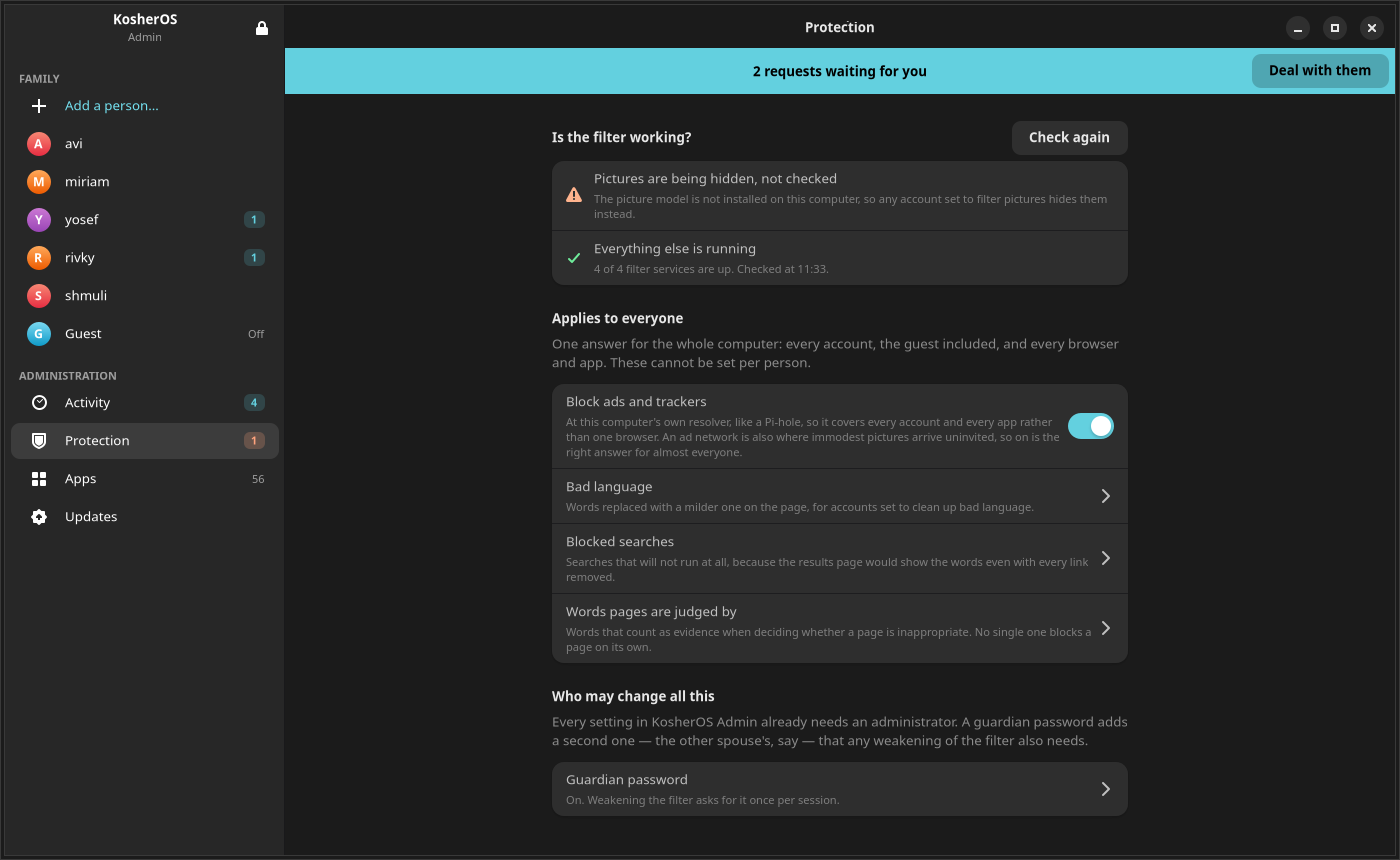Expand Bad language chevron
The width and height of the screenshot is (1400, 860).
tap(1105, 496)
